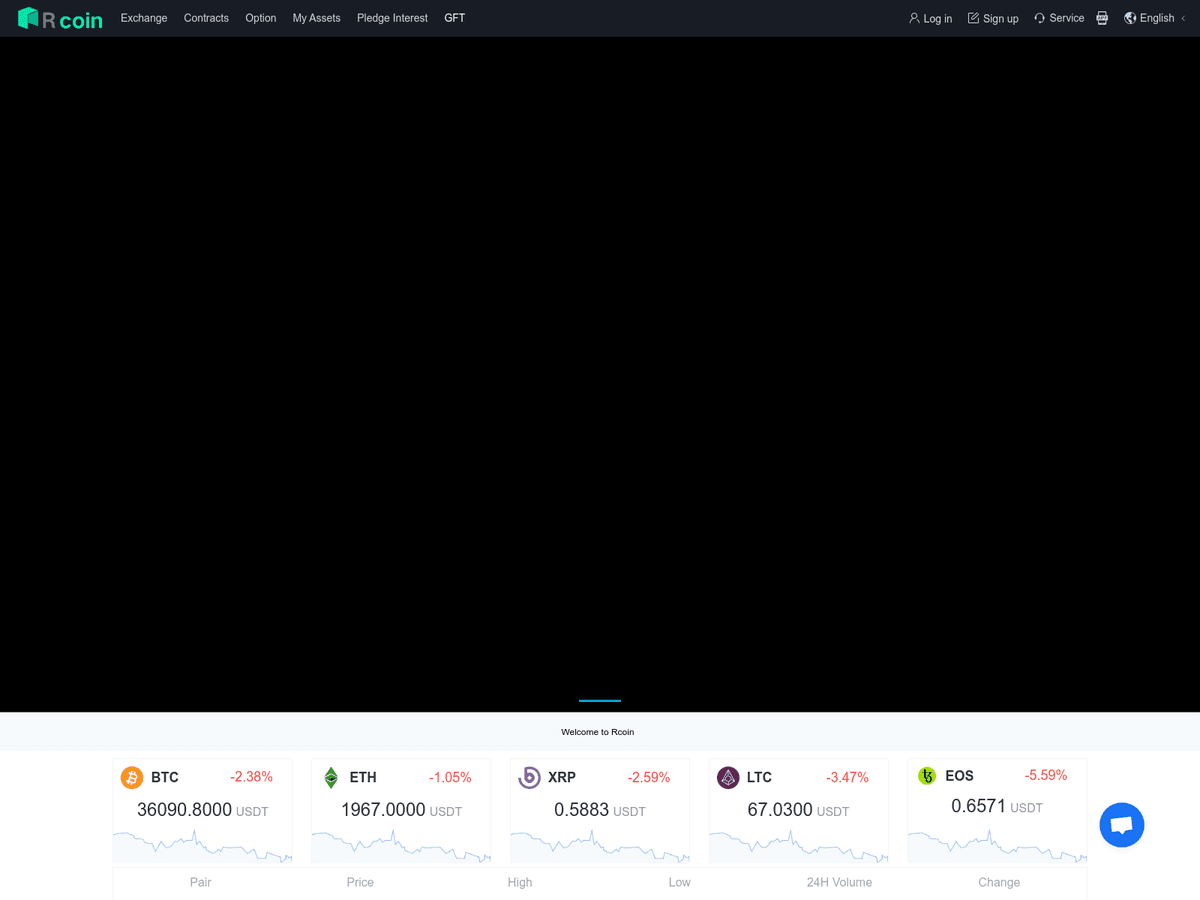1200x900 pixels.
Task: Click the LTC price 67.0300
Action: 780,810
